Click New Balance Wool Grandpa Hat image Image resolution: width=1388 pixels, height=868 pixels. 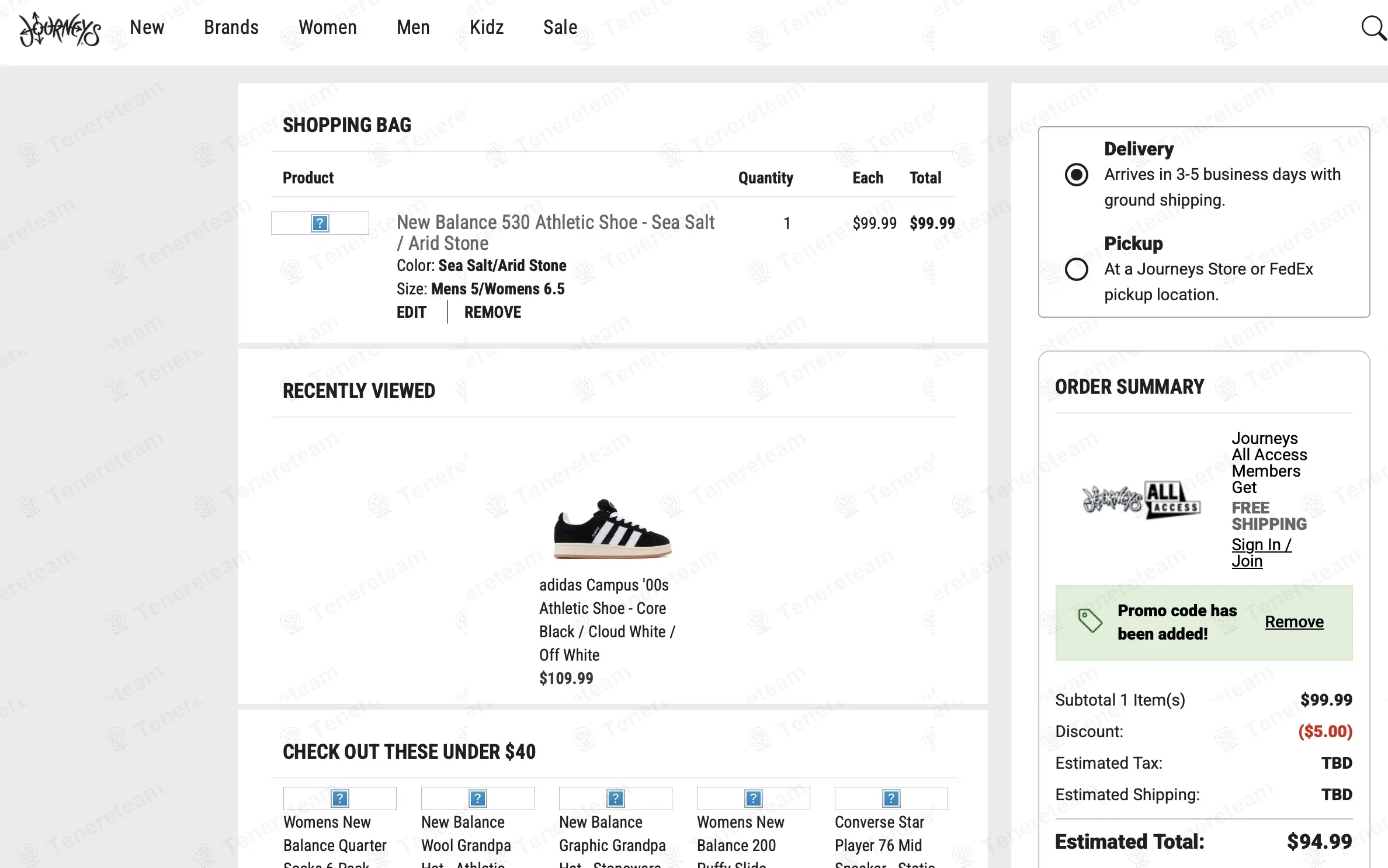click(477, 798)
